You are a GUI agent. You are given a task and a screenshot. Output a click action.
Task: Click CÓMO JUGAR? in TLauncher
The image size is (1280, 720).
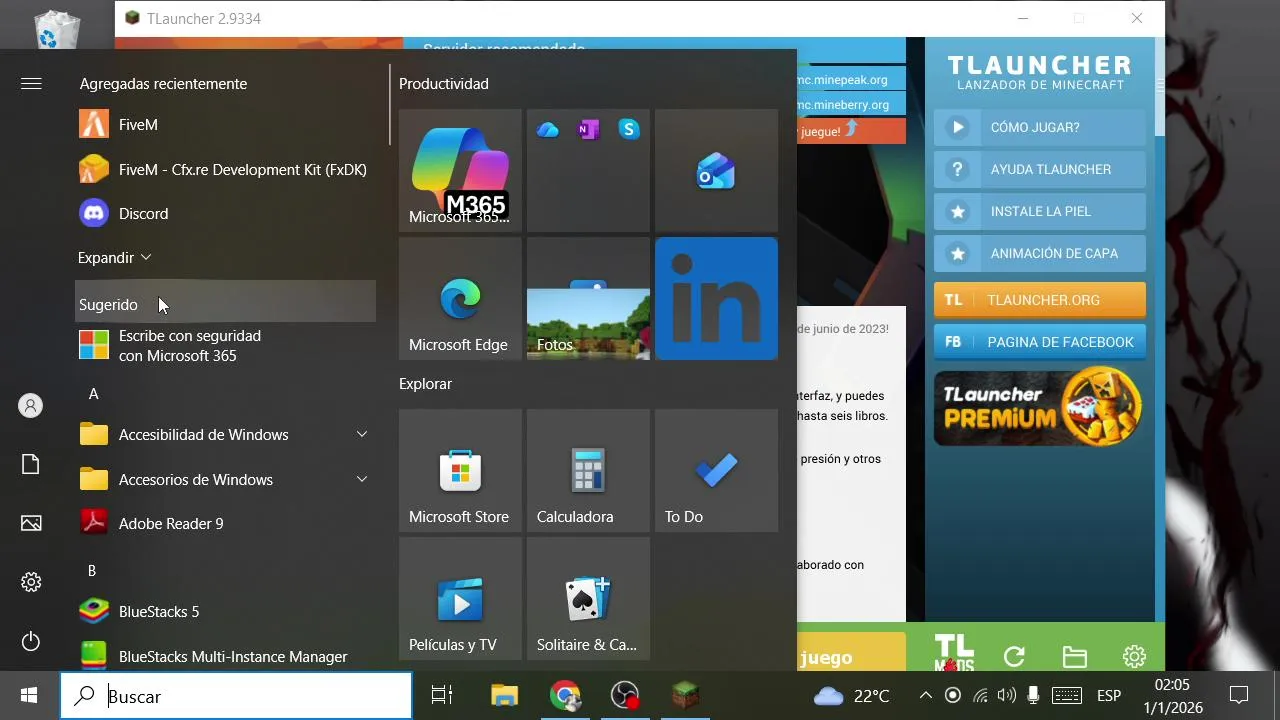pos(1040,128)
